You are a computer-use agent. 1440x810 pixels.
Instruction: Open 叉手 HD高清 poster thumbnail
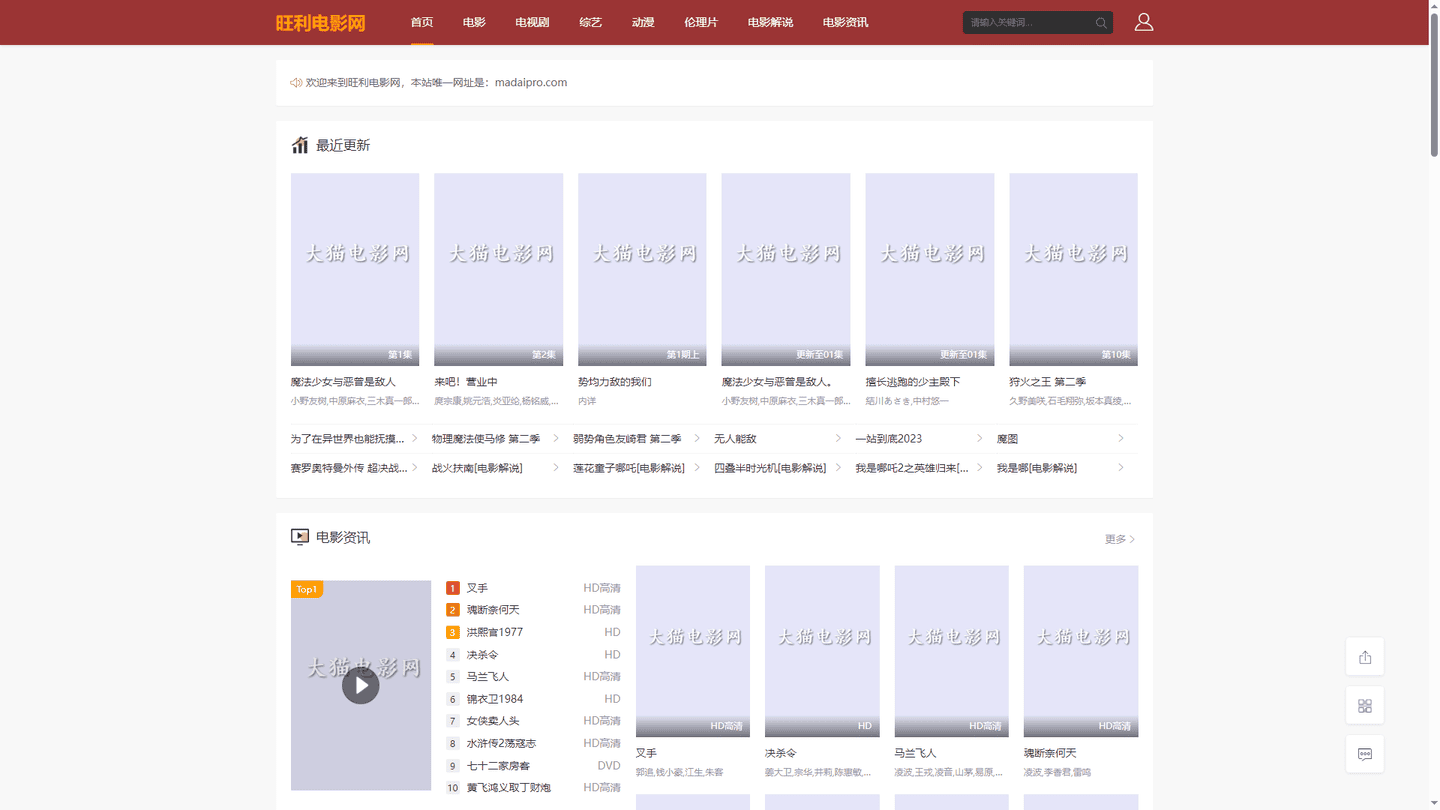tap(693, 651)
